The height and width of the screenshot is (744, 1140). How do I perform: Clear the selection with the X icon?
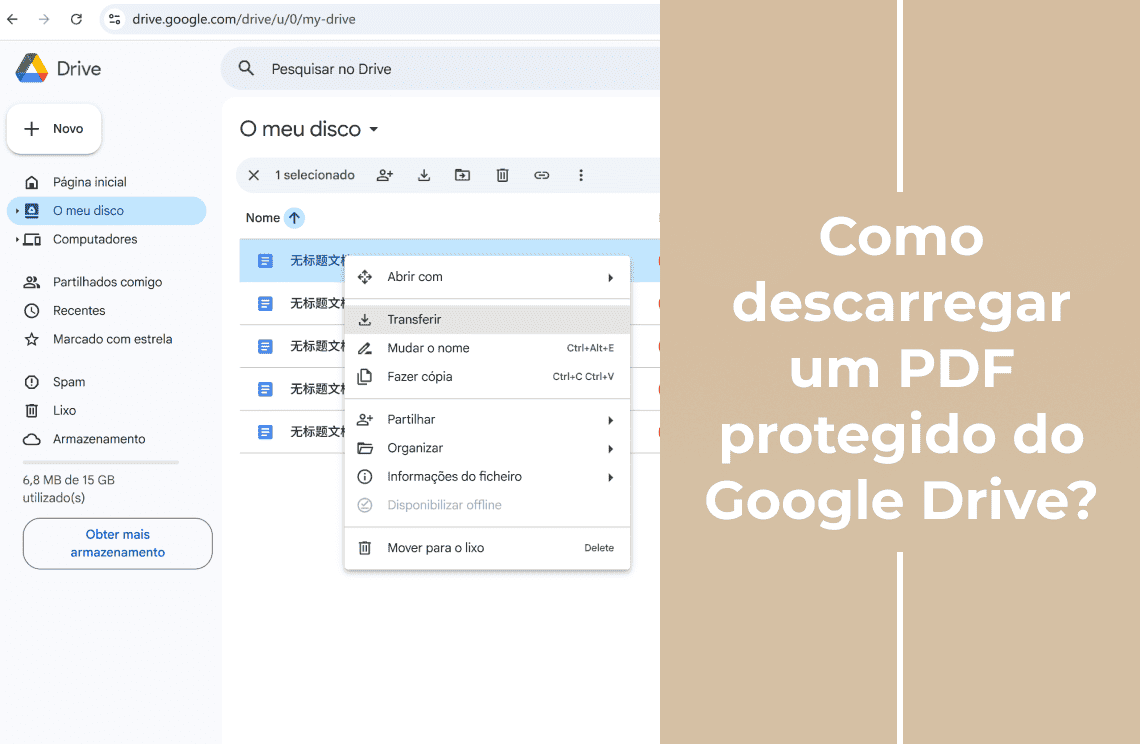pyautogui.click(x=253, y=175)
